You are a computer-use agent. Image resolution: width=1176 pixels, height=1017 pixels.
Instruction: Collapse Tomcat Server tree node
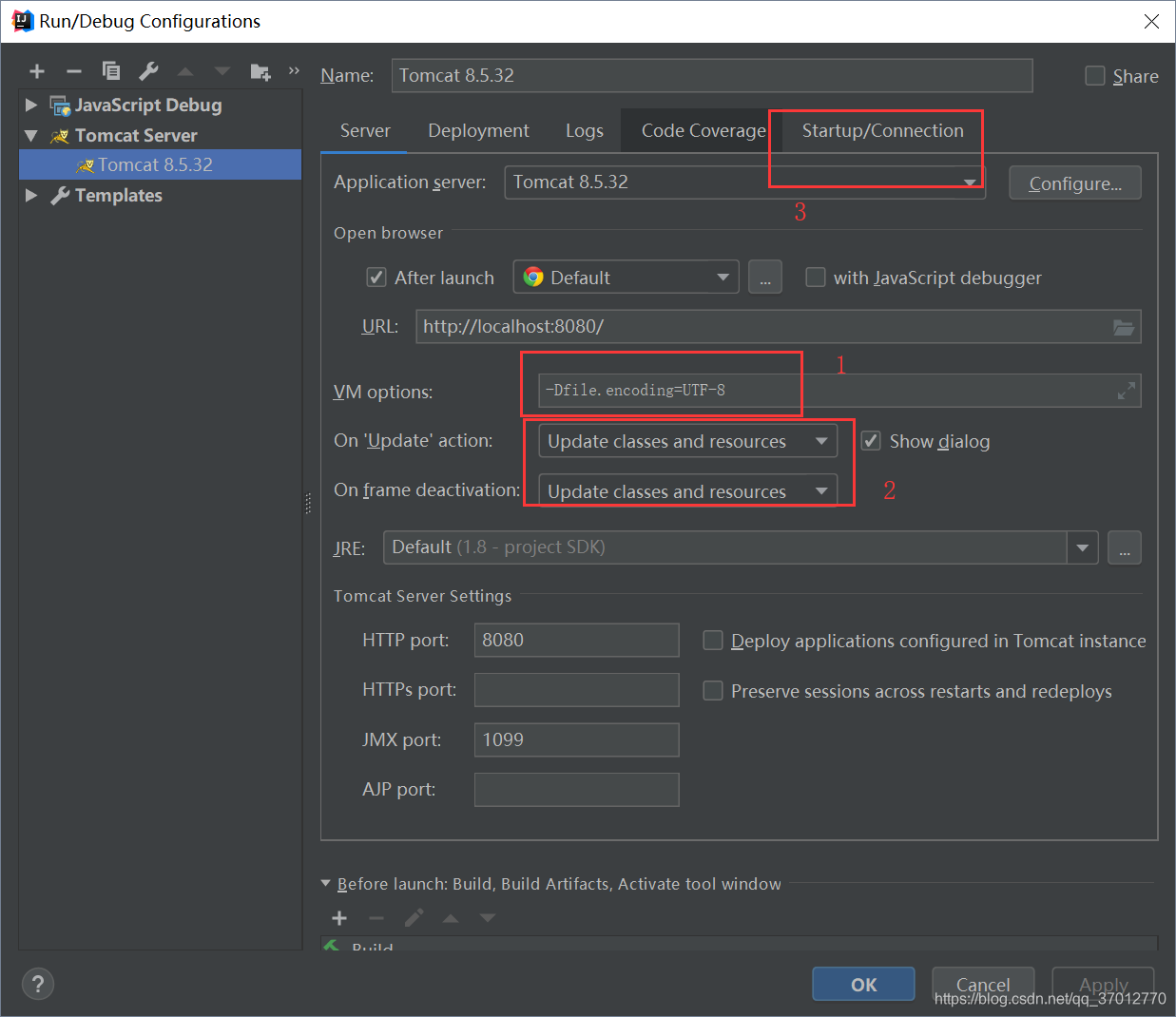point(31,136)
